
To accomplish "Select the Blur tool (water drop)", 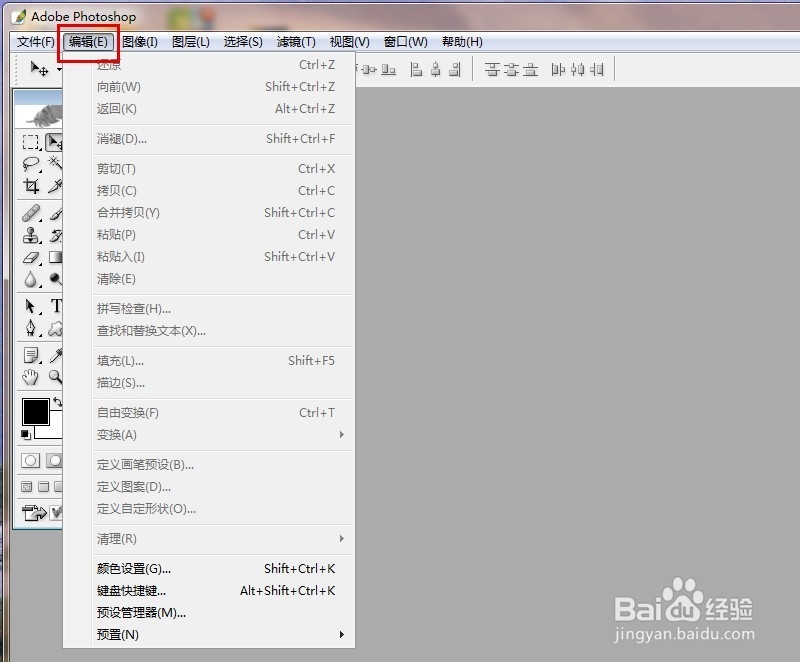I will pyautogui.click(x=31, y=279).
